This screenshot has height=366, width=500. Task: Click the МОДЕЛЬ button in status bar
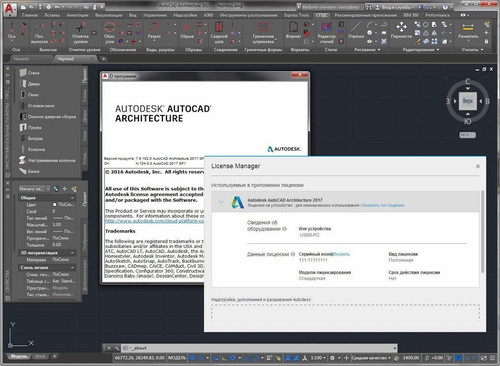click(177, 358)
